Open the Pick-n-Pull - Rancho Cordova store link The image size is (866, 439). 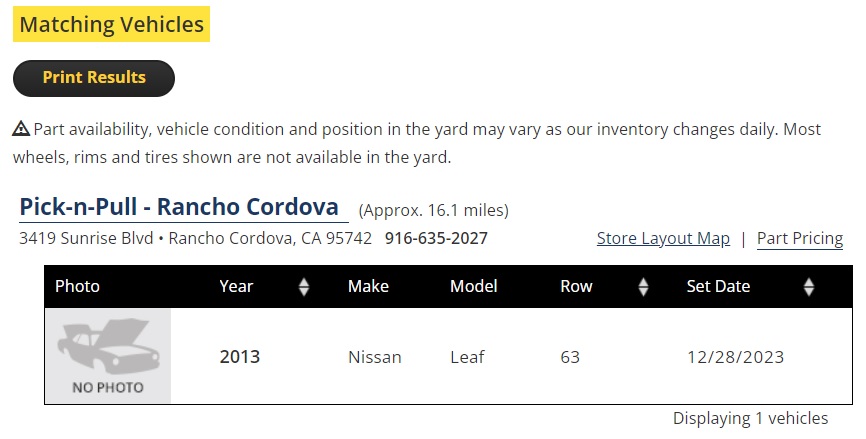point(179,208)
